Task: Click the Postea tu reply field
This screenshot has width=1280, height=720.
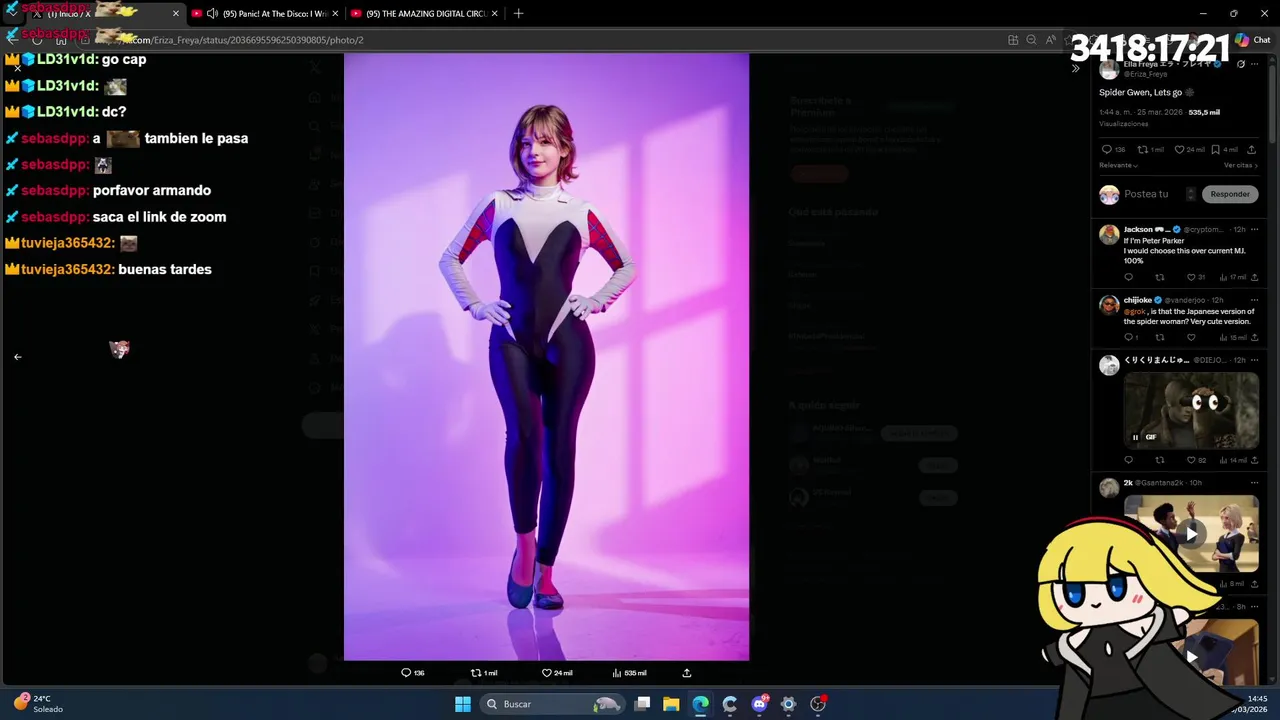Action: coord(1146,194)
